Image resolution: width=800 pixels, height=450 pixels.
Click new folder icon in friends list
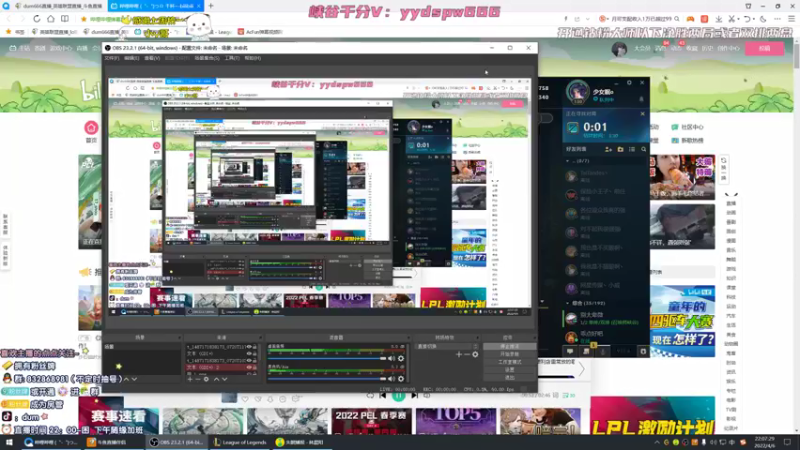620,149
